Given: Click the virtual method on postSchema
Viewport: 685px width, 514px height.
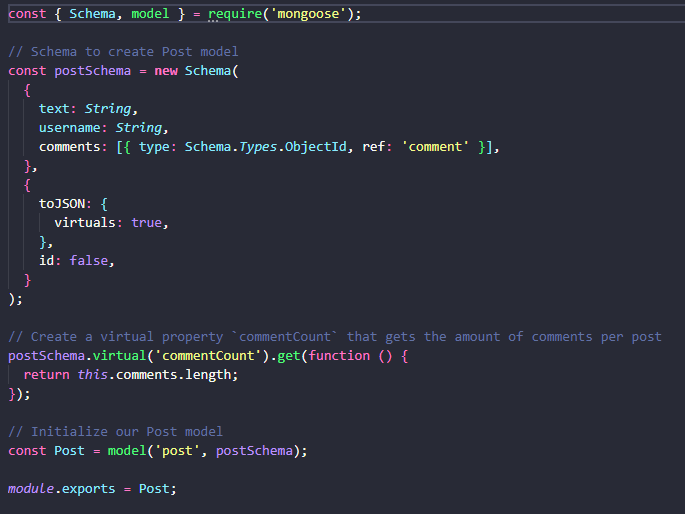Looking at the screenshot, I should pos(119,356).
